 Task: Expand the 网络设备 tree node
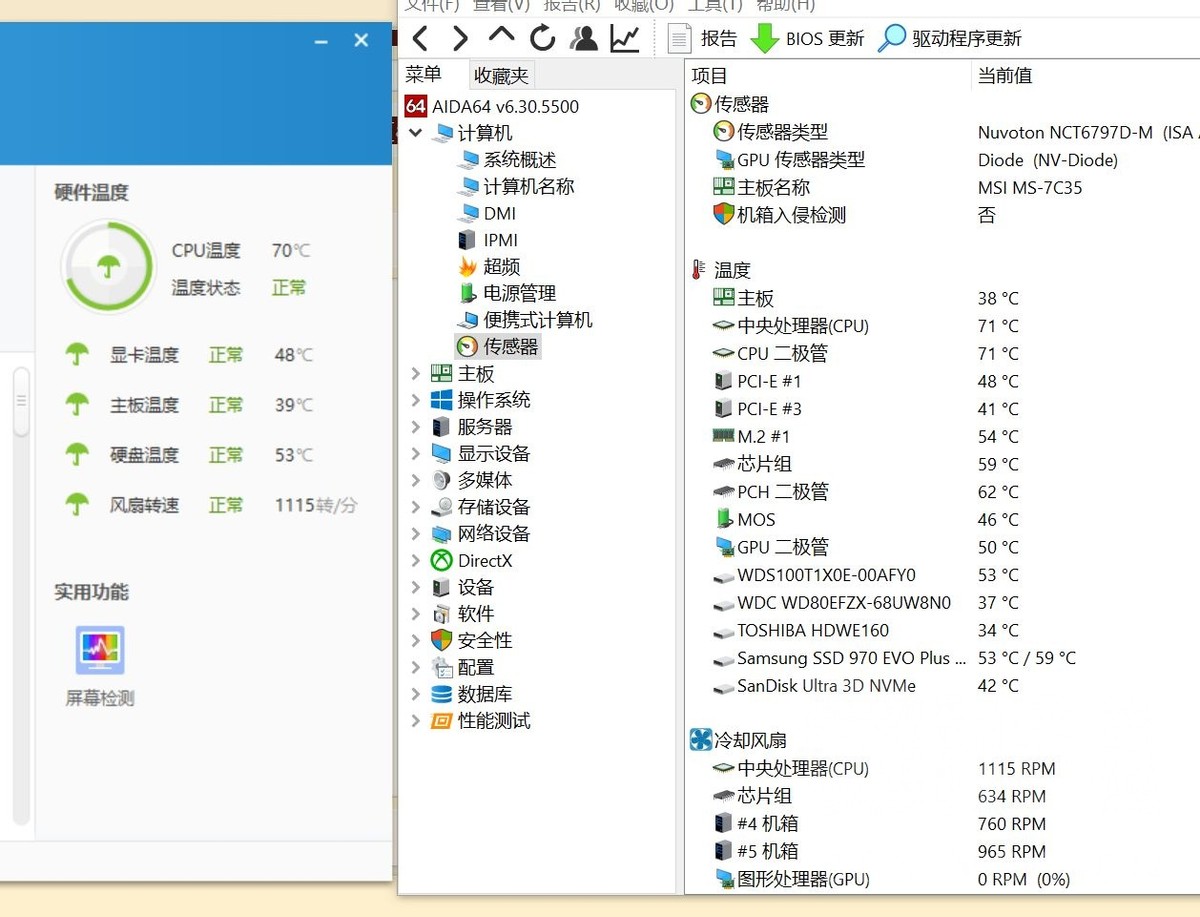[x=415, y=534]
